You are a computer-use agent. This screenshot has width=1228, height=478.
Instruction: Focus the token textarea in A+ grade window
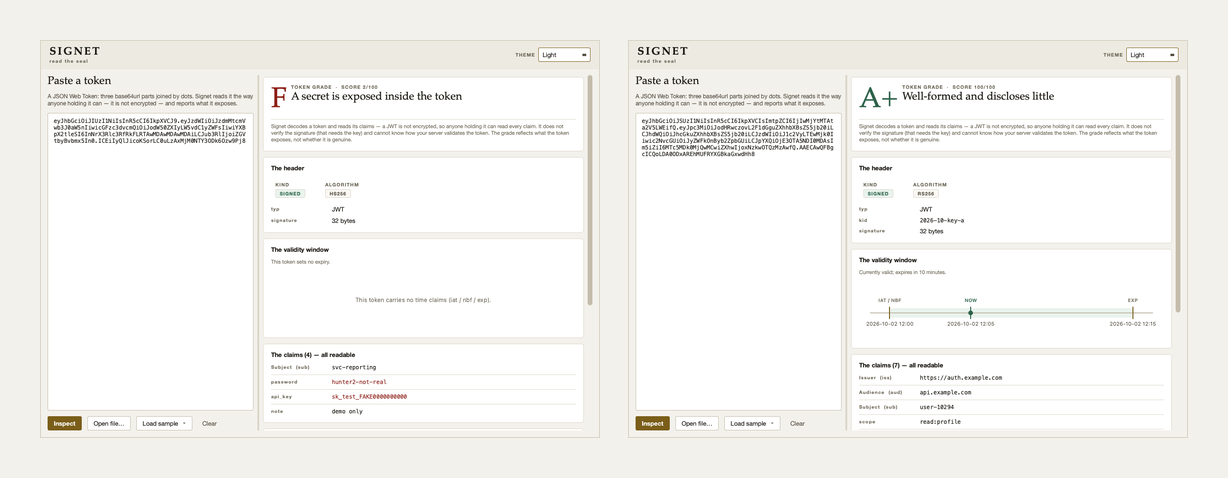[738, 261]
